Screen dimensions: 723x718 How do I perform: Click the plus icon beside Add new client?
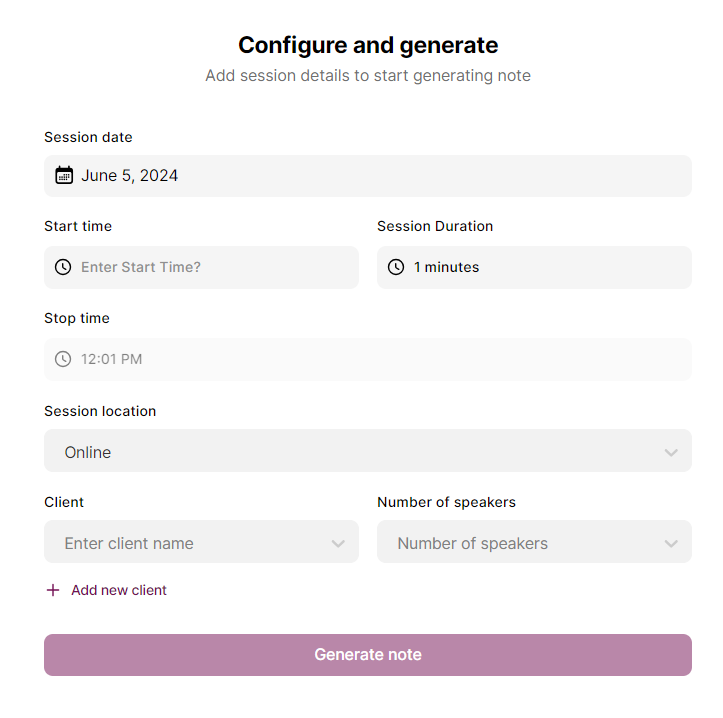(53, 590)
